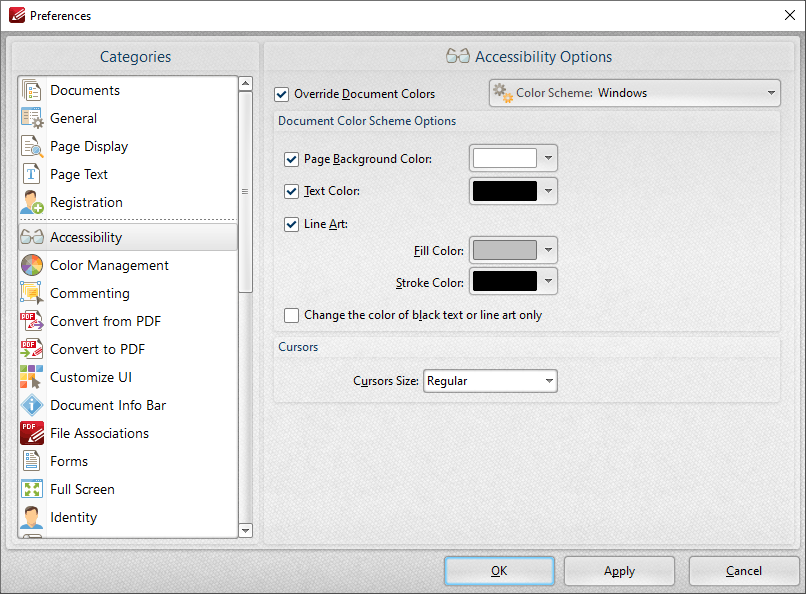Open the Commenting category
Image resolution: width=806 pixels, height=594 pixels.
128,293
